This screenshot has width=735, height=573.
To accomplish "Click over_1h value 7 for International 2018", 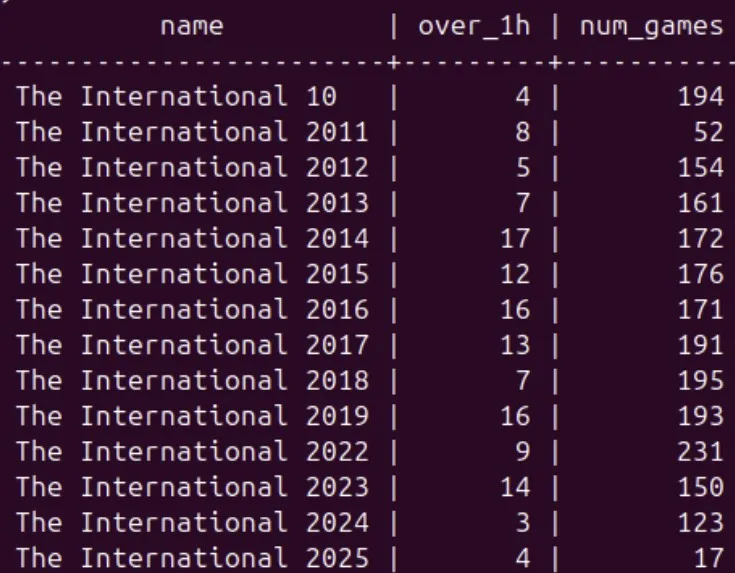I will click(x=523, y=381).
